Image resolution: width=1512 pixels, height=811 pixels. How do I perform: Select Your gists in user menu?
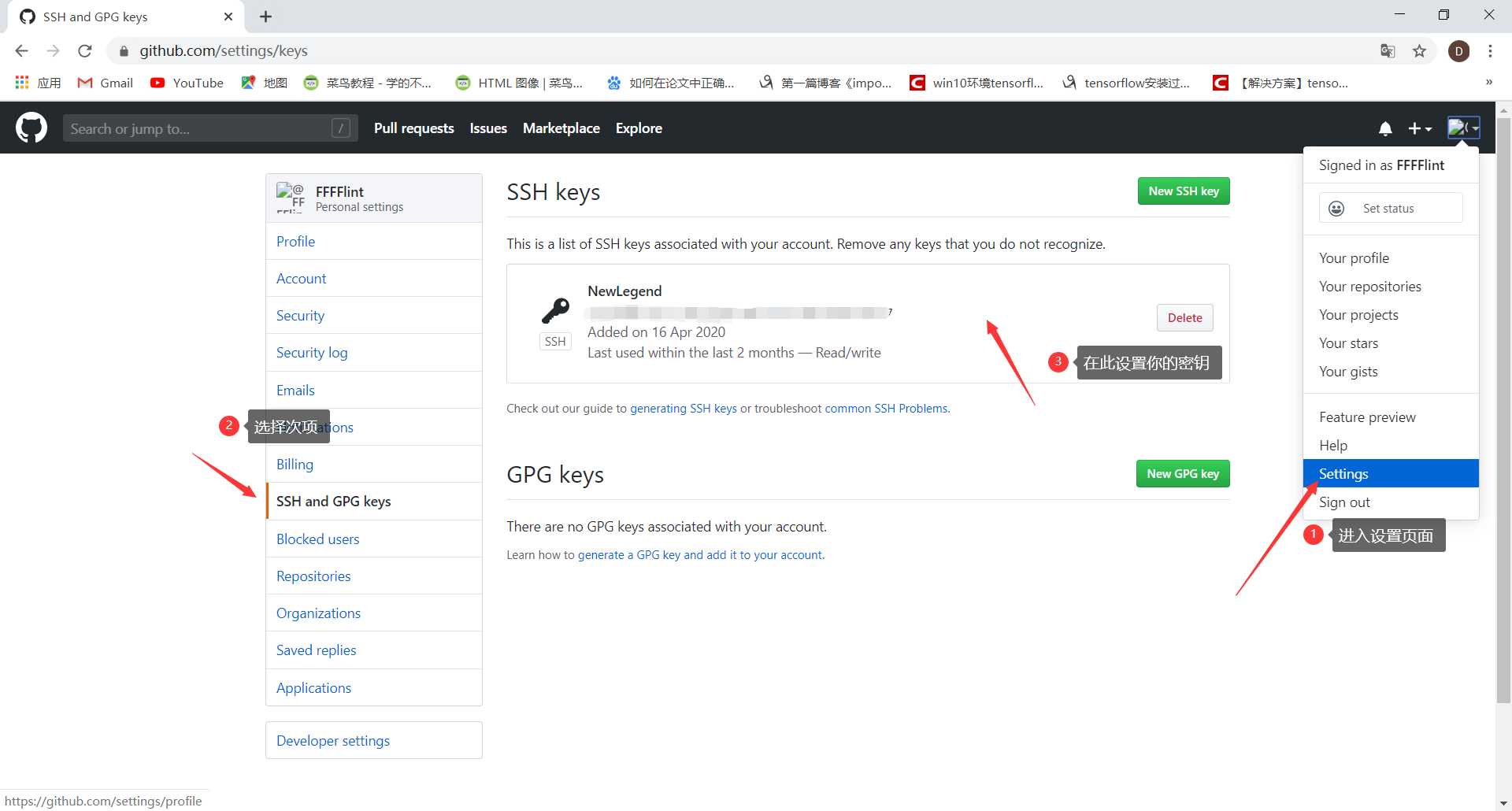click(1391, 372)
